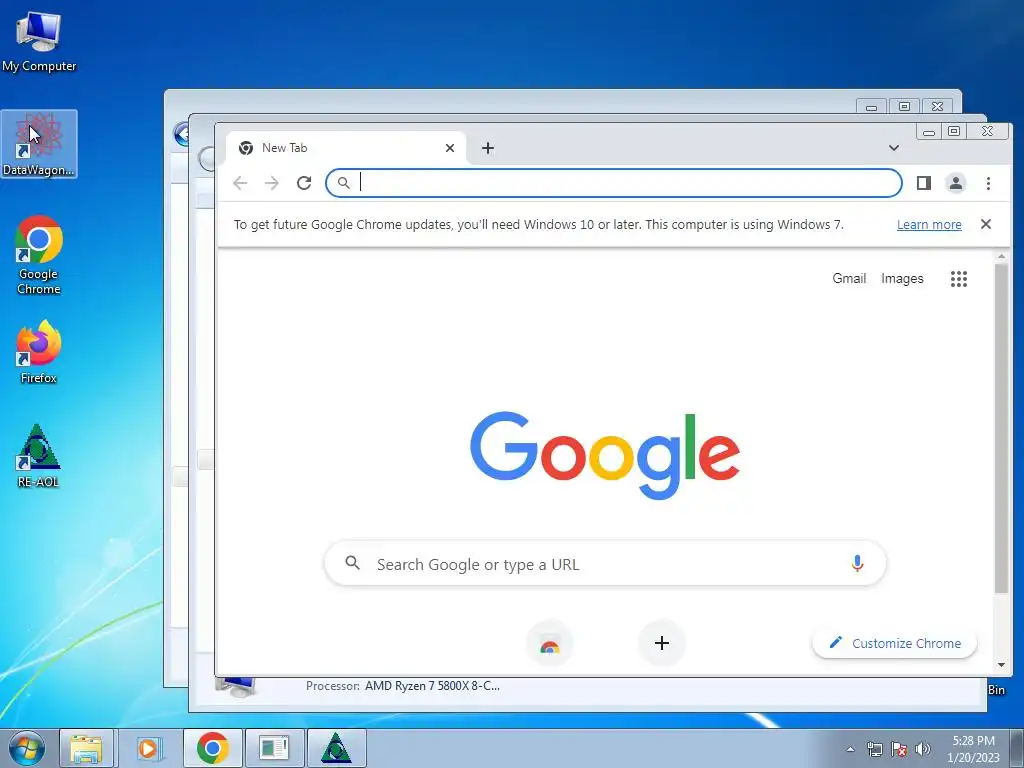Open Chrome profile avatar menu
This screenshot has height=768, width=1024.
955,184
